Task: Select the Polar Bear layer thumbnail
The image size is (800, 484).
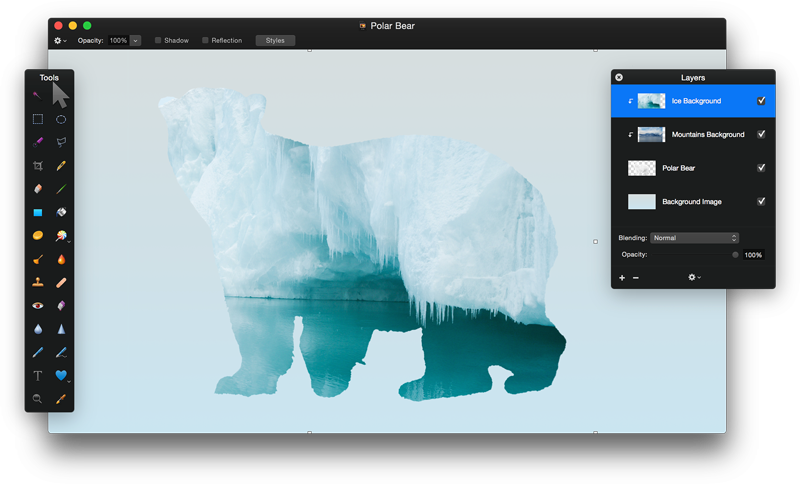Action: click(642, 168)
